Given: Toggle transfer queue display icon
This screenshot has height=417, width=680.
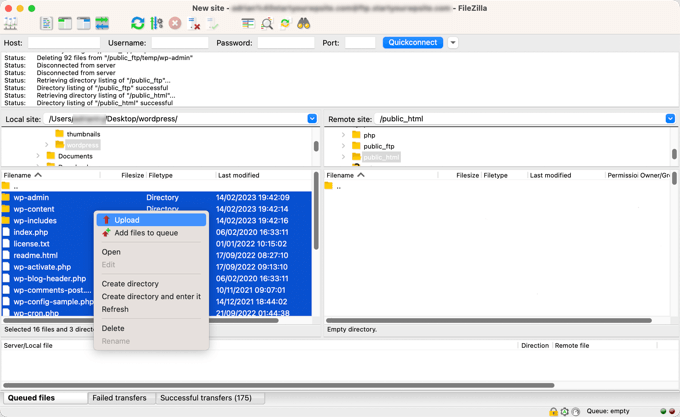Looking at the screenshot, I should [x=102, y=23].
